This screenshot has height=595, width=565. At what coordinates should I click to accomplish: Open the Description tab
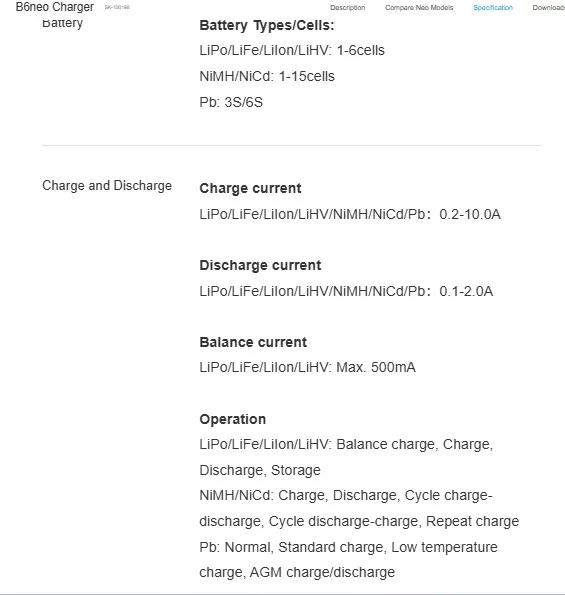[x=347, y=8]
